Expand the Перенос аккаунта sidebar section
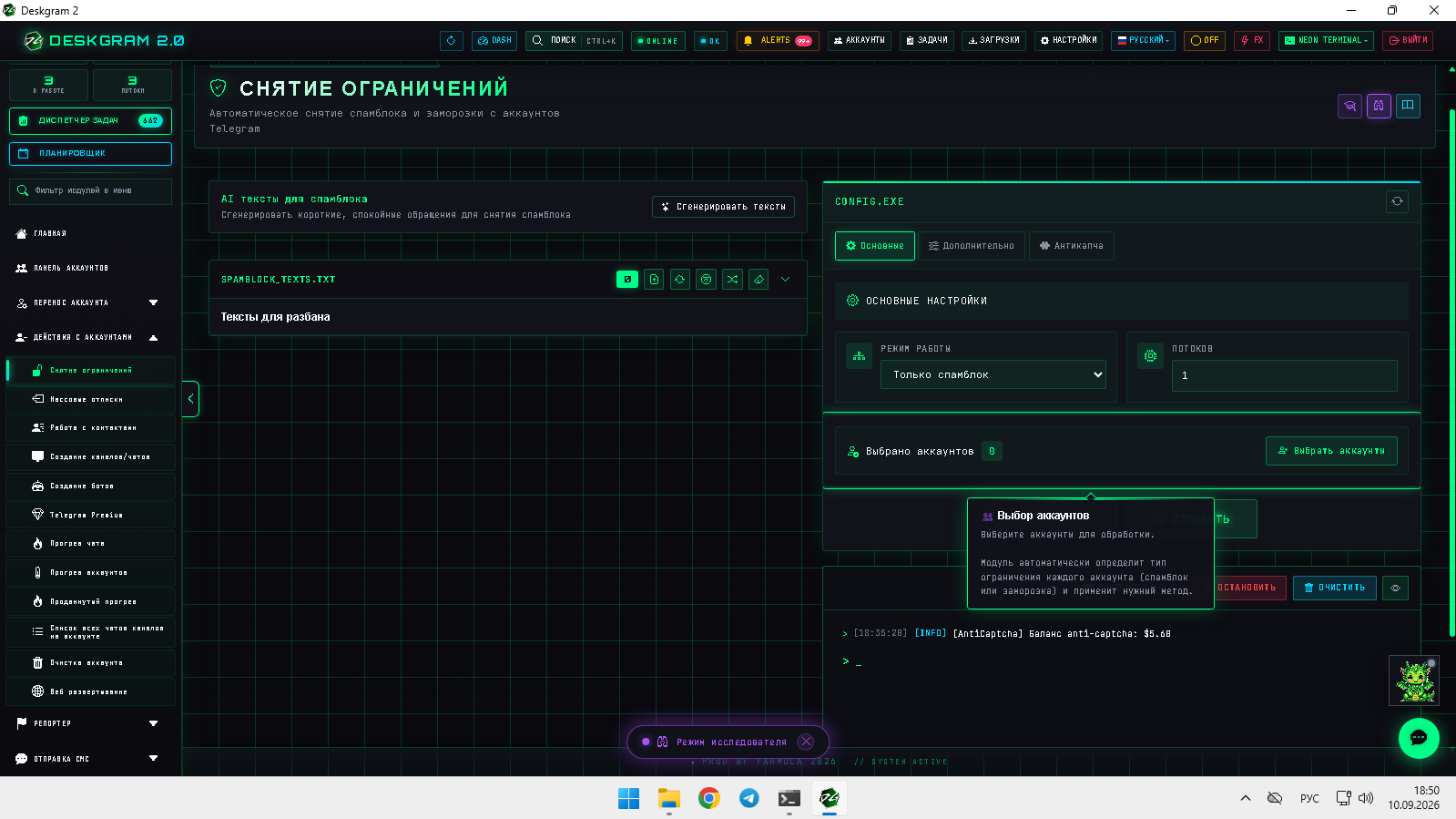The image size is (1456, 819). pyautogui.click(x=87, y=302)
